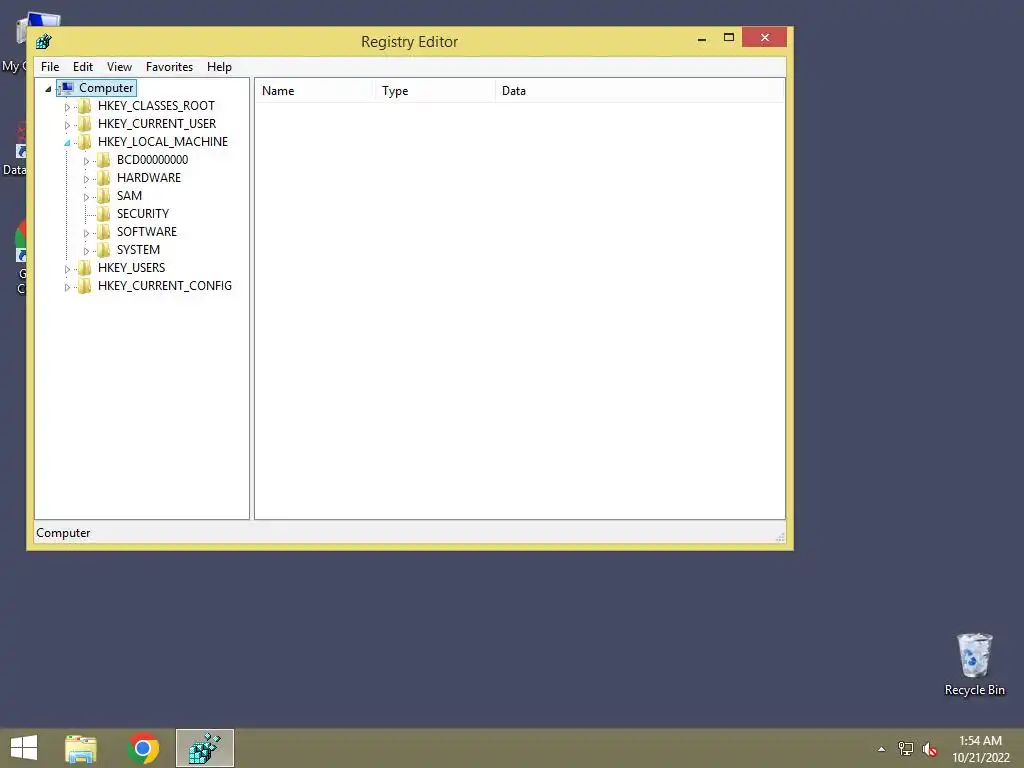
Task: Select the SAM label
Action: [x=129, y=196]
